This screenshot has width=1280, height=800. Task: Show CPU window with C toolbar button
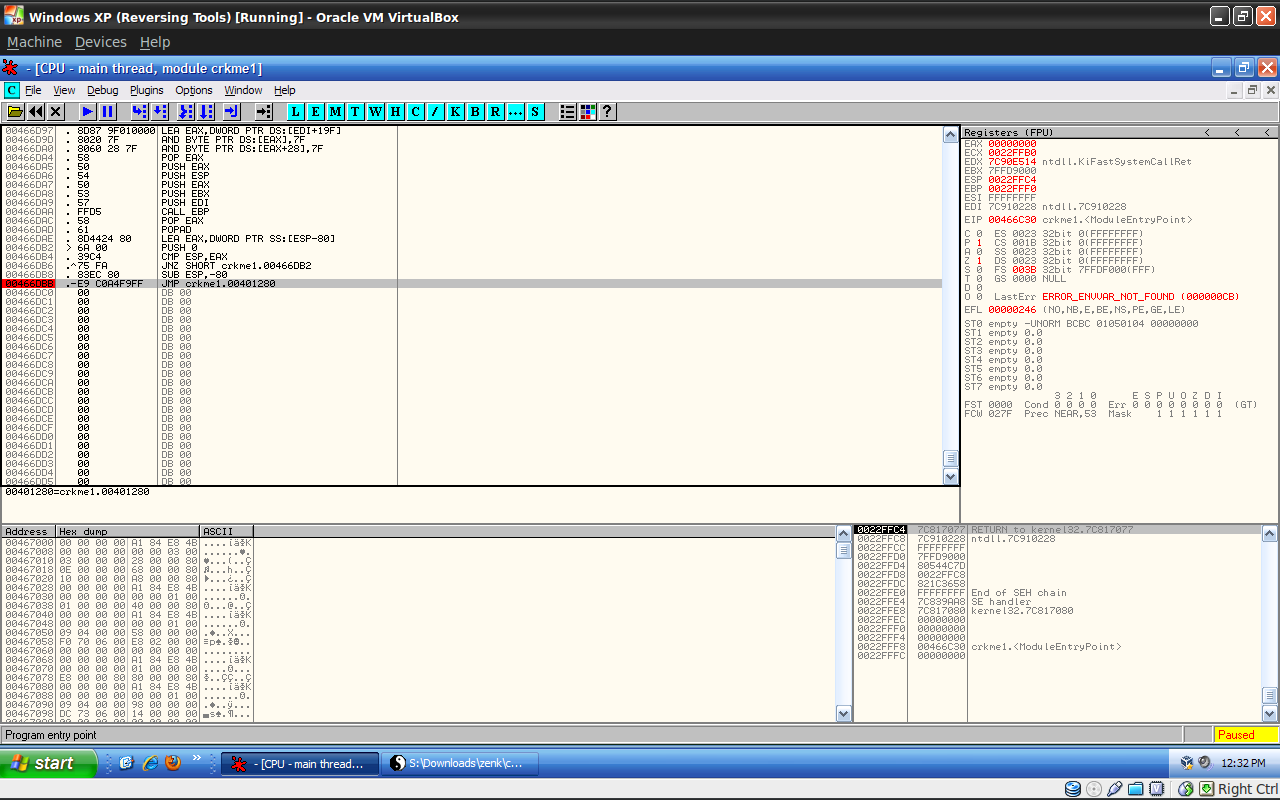coord(416,112)
